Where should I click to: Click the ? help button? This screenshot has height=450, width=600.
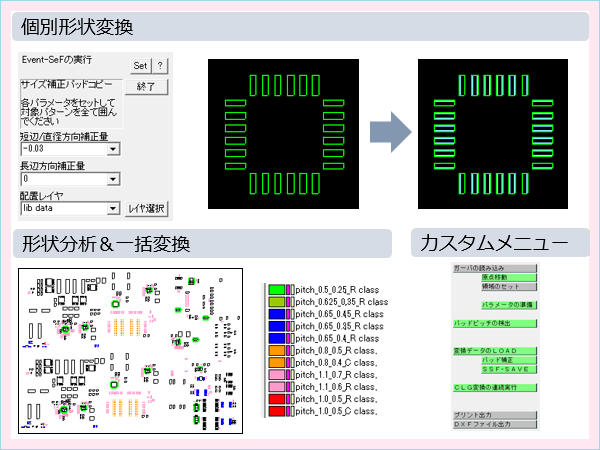(160, 65)
